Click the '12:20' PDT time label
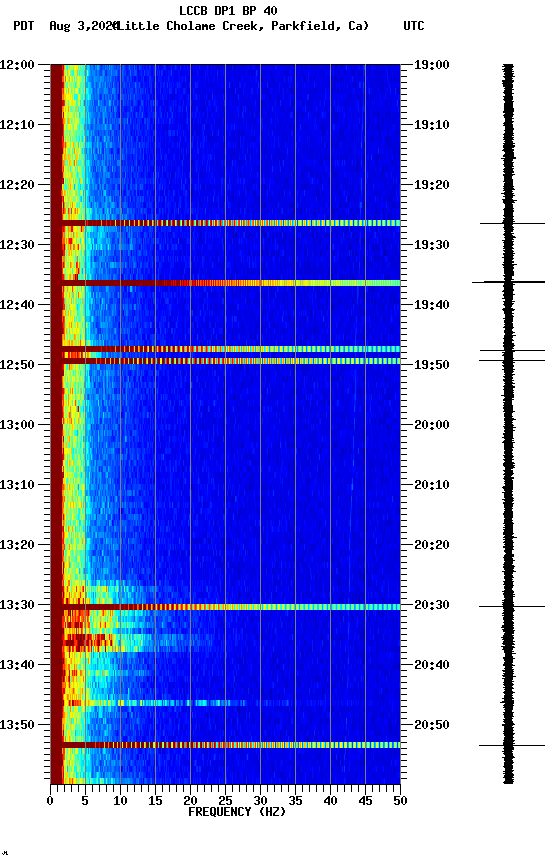 click(x=17, y=185)
